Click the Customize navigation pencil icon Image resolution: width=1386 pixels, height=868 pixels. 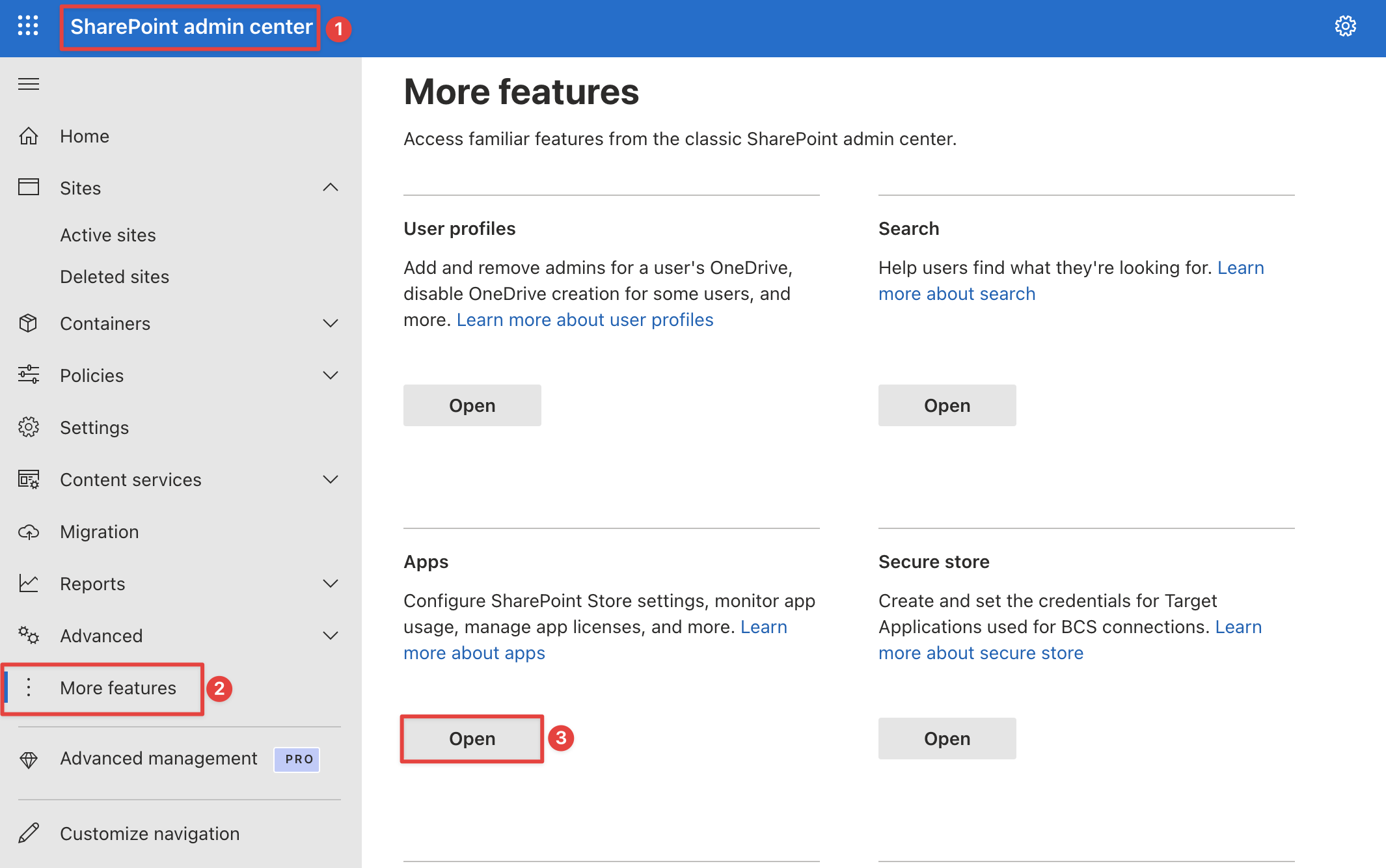(29, 834)
